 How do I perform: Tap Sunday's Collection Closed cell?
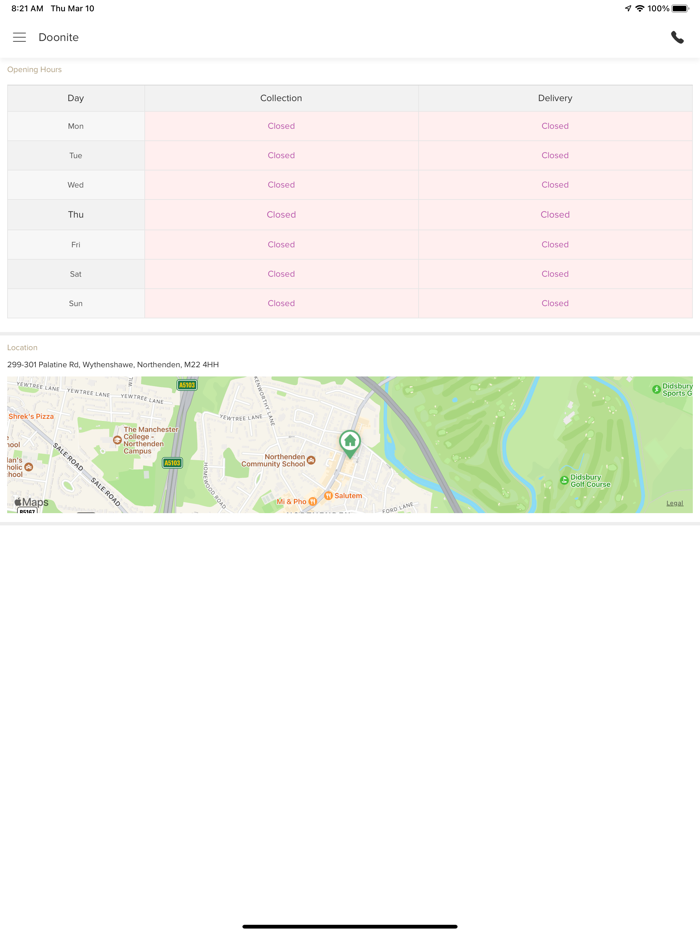pos(281,303)
